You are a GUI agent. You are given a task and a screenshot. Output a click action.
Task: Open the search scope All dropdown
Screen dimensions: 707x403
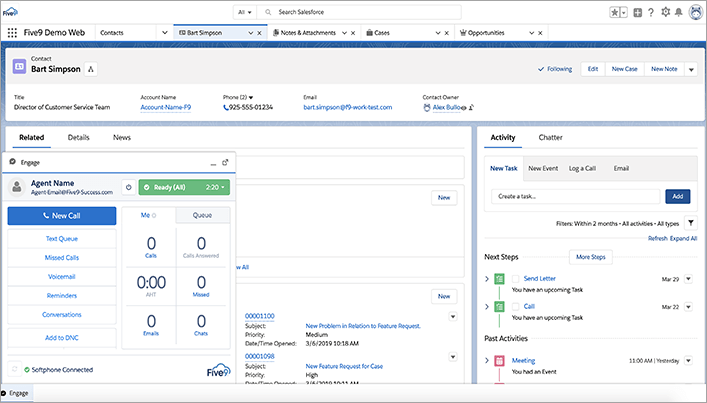(x=244, y=12)
